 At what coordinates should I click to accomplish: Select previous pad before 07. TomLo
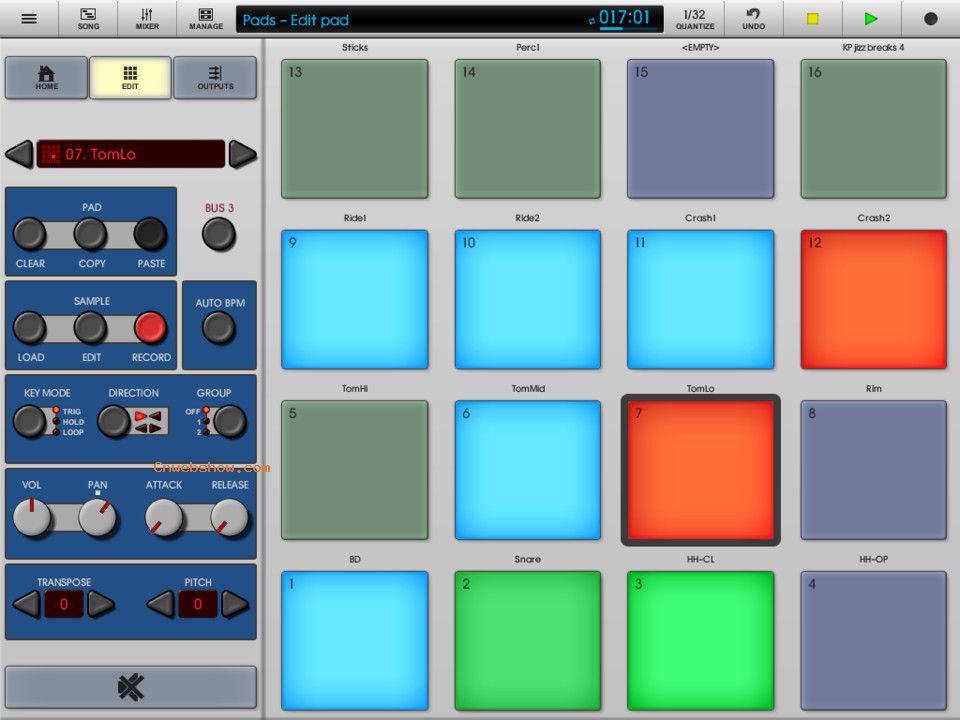click(19, 154)
